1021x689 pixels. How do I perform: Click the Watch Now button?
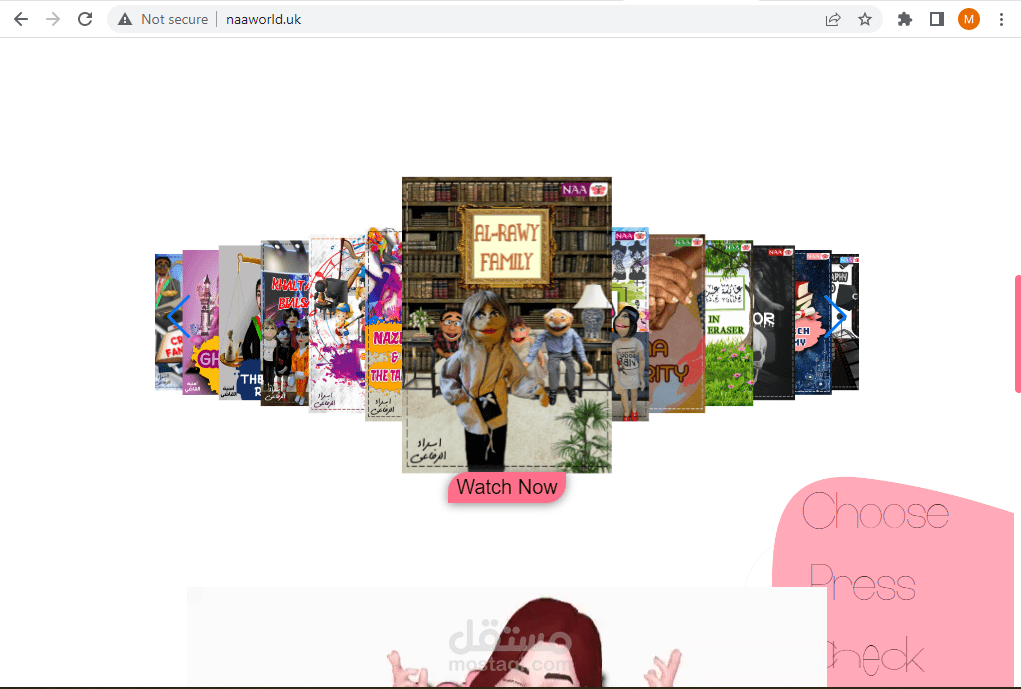point(507,487)
